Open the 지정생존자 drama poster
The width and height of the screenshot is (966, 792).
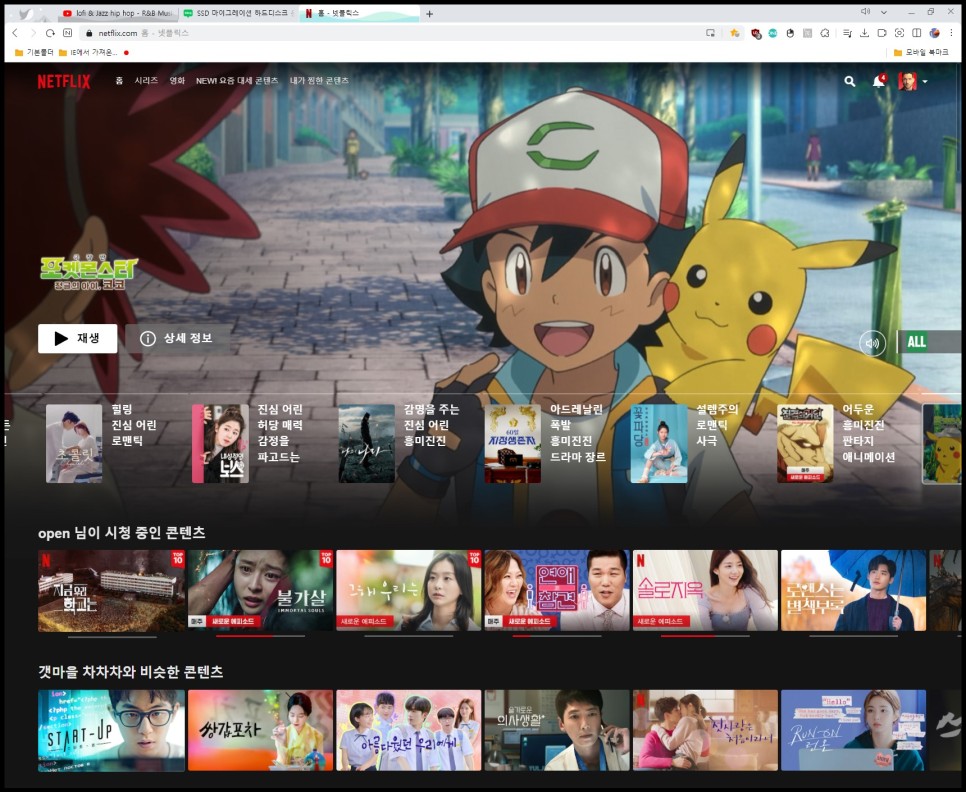(x=513, y=443)
